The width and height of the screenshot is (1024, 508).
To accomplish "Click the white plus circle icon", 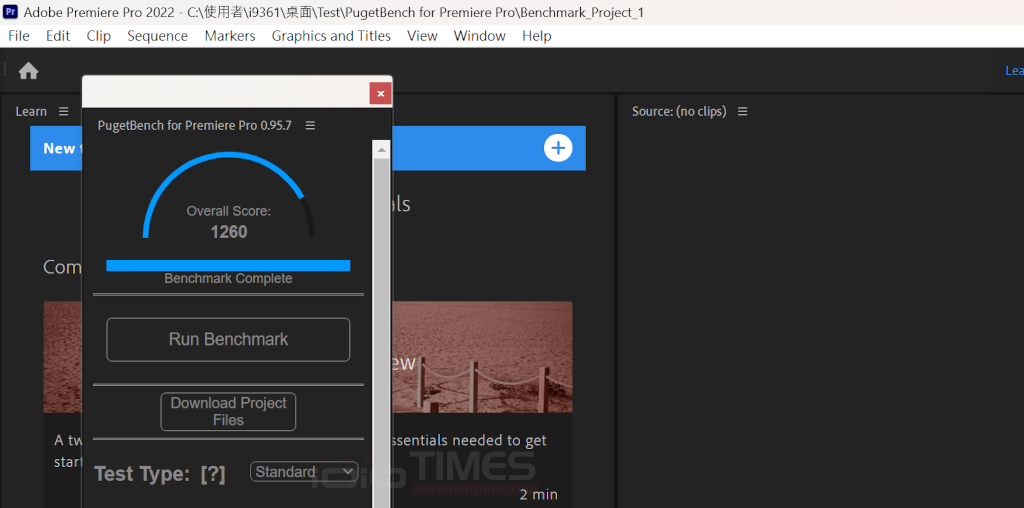I will click(558, 148).
